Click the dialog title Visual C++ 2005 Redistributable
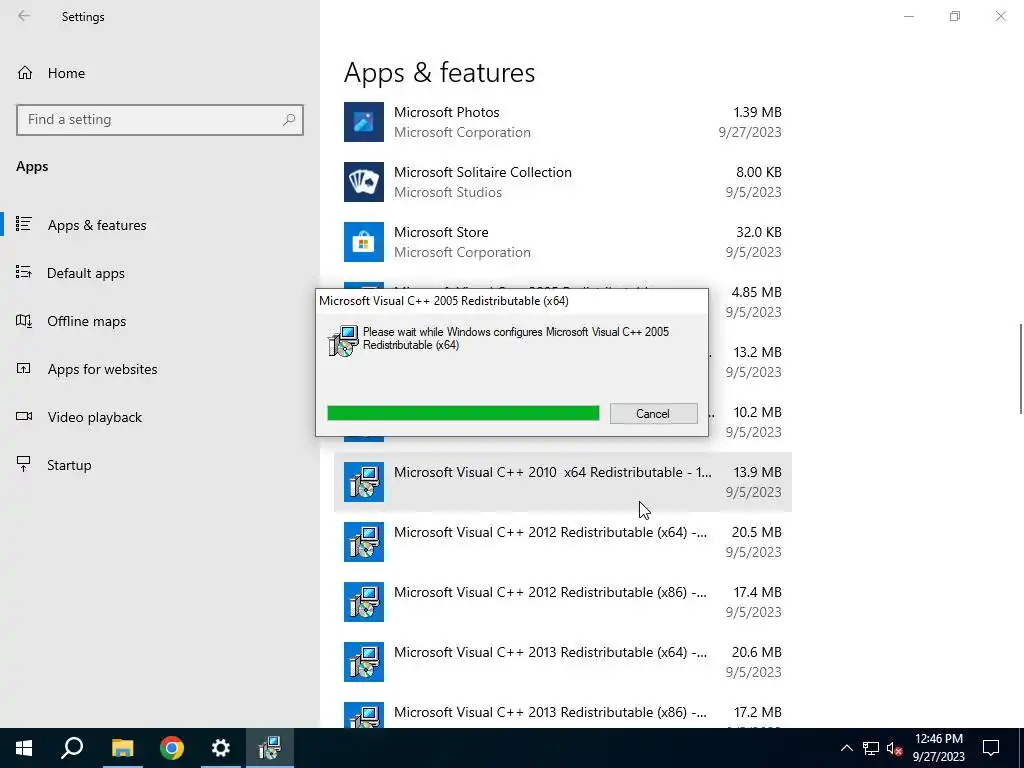 pyautogui.click(x=444, y=301)
